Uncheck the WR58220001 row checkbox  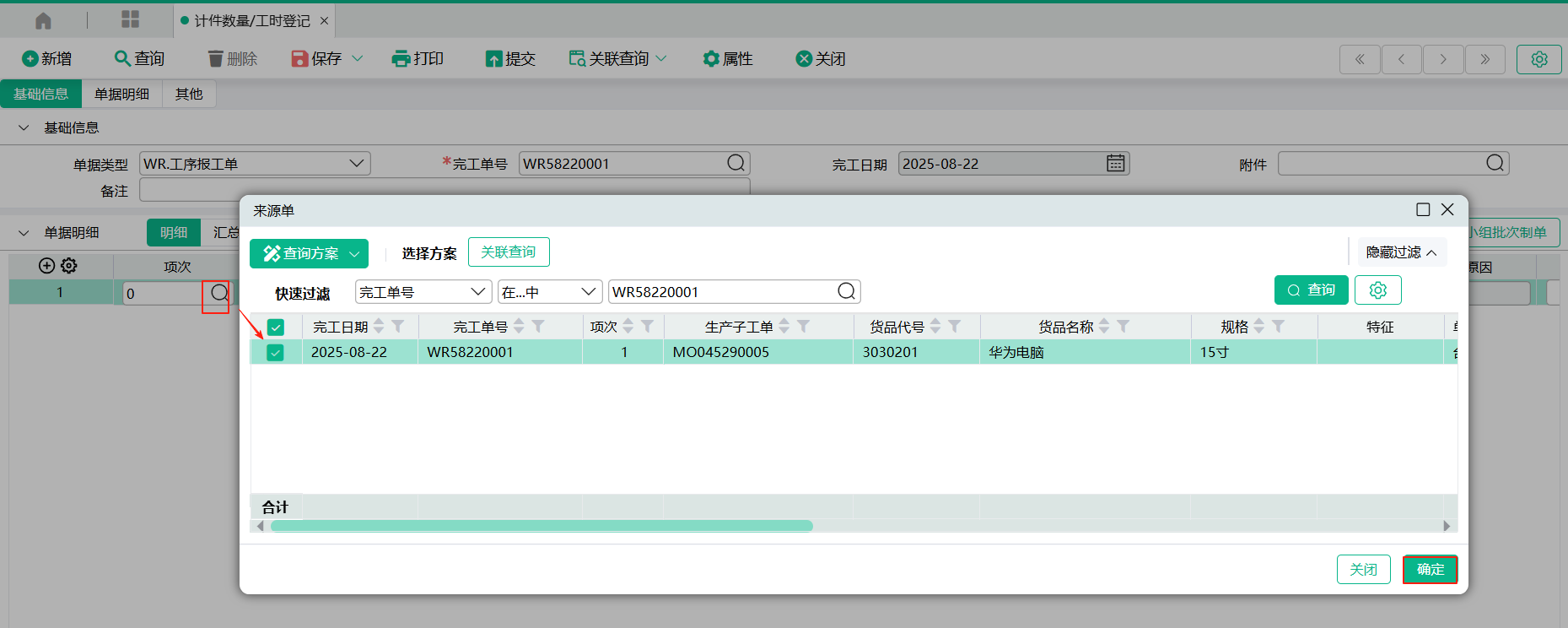[x=276, y=353]
